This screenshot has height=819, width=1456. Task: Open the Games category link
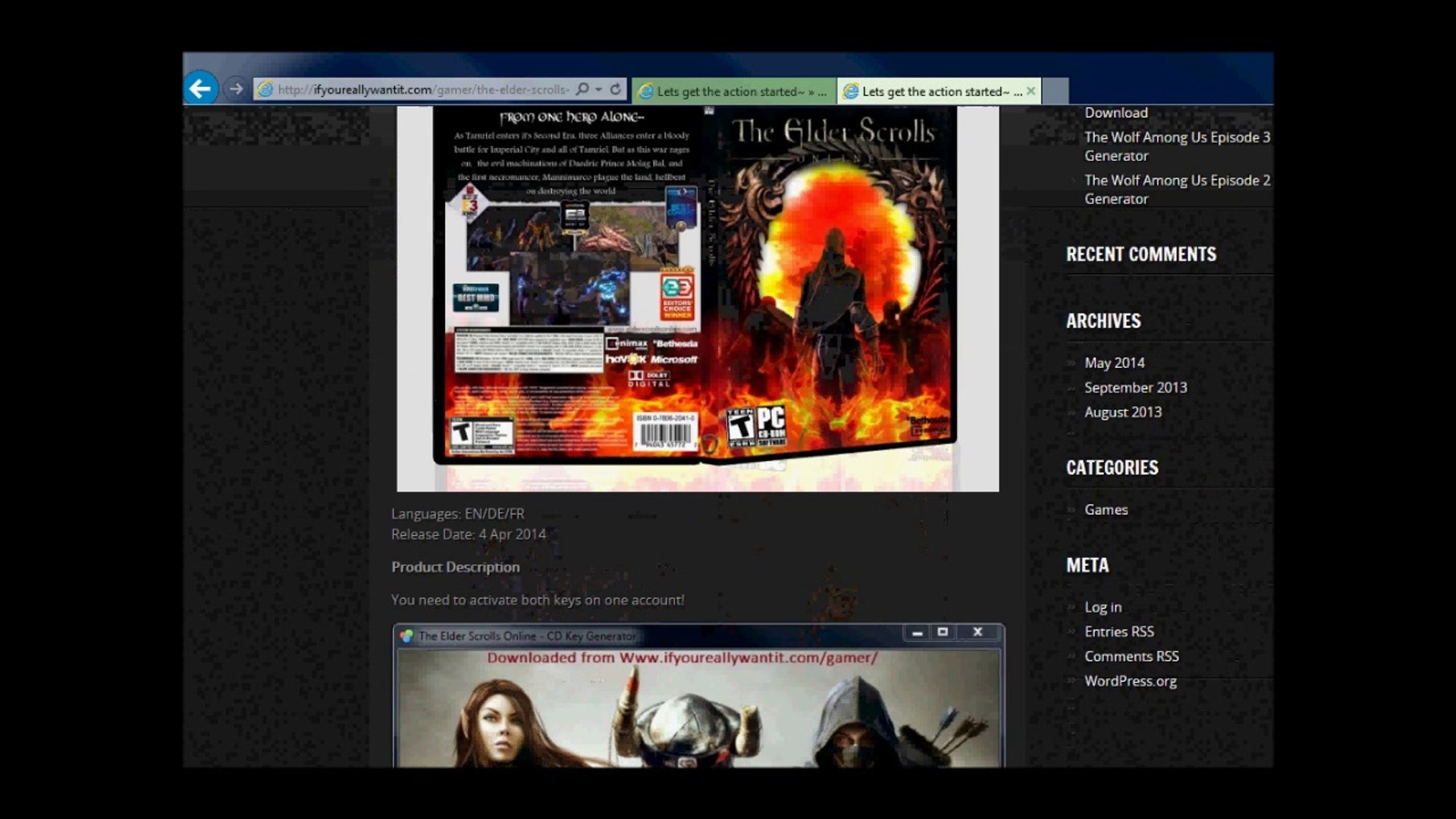[x=1106, y=510]
